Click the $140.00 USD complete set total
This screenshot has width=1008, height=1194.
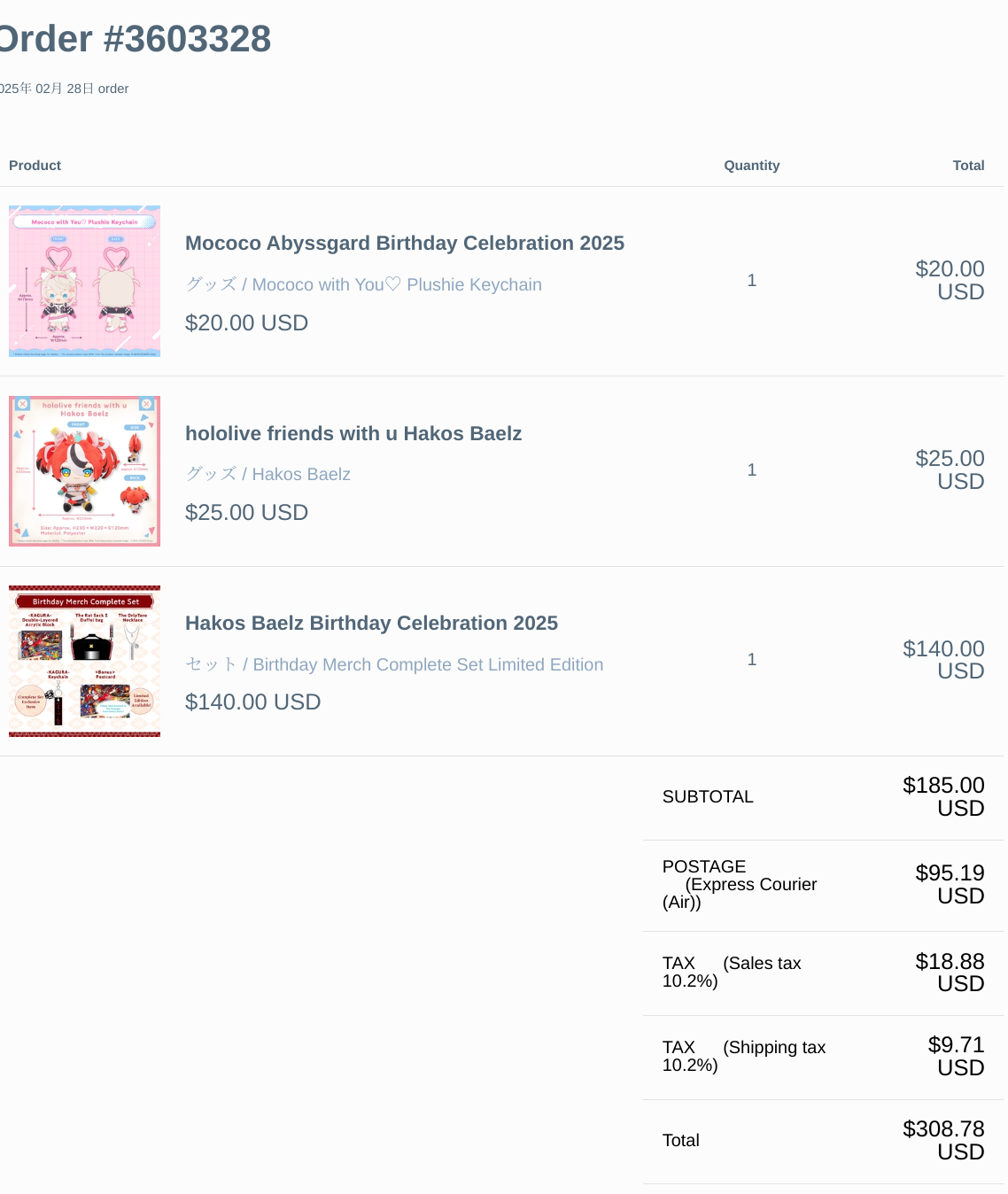pos(943,660)
